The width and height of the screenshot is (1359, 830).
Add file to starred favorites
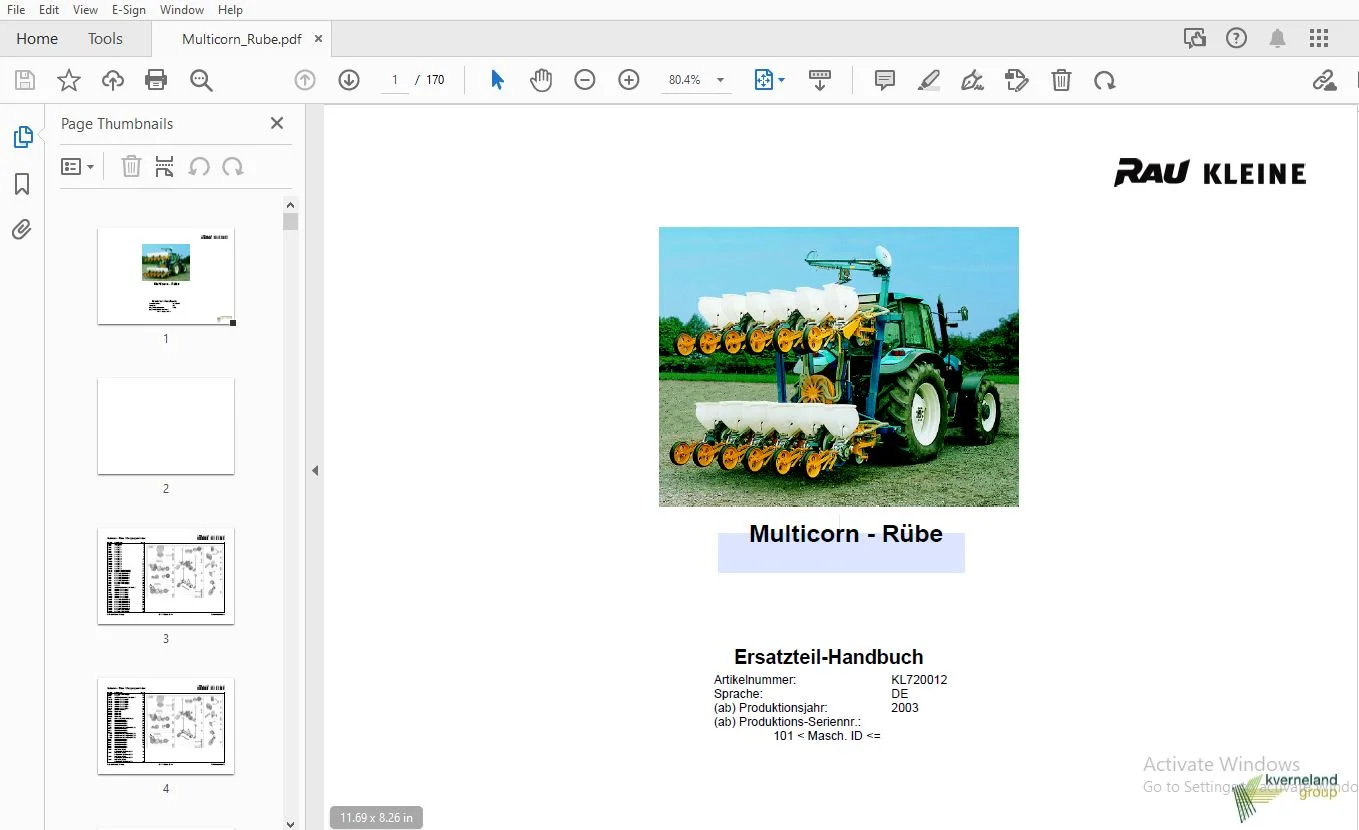(x=69, y=80)
